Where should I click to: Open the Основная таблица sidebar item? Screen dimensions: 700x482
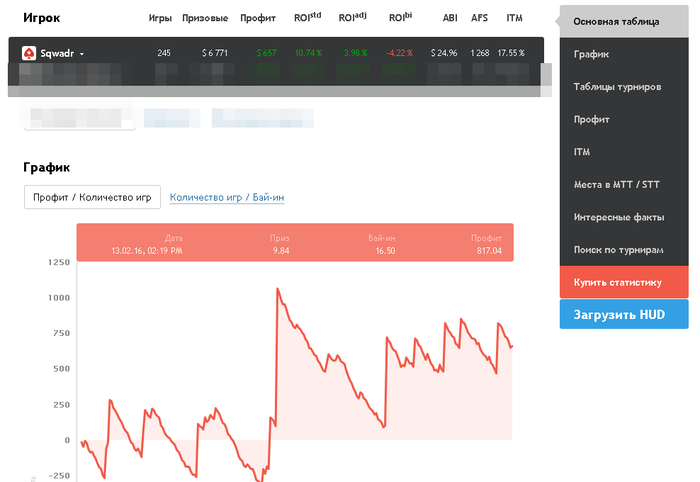tap(624, 21)
